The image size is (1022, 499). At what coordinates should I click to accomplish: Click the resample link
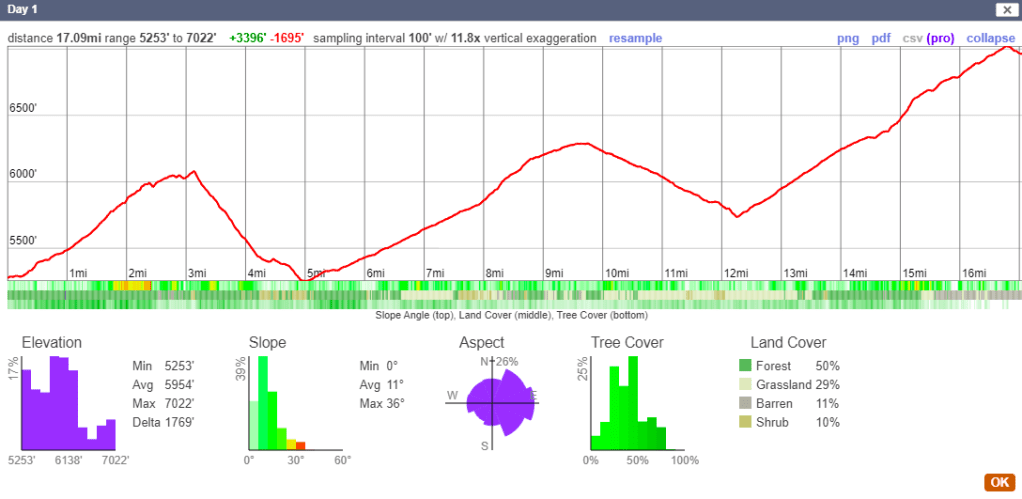[635, 38]
